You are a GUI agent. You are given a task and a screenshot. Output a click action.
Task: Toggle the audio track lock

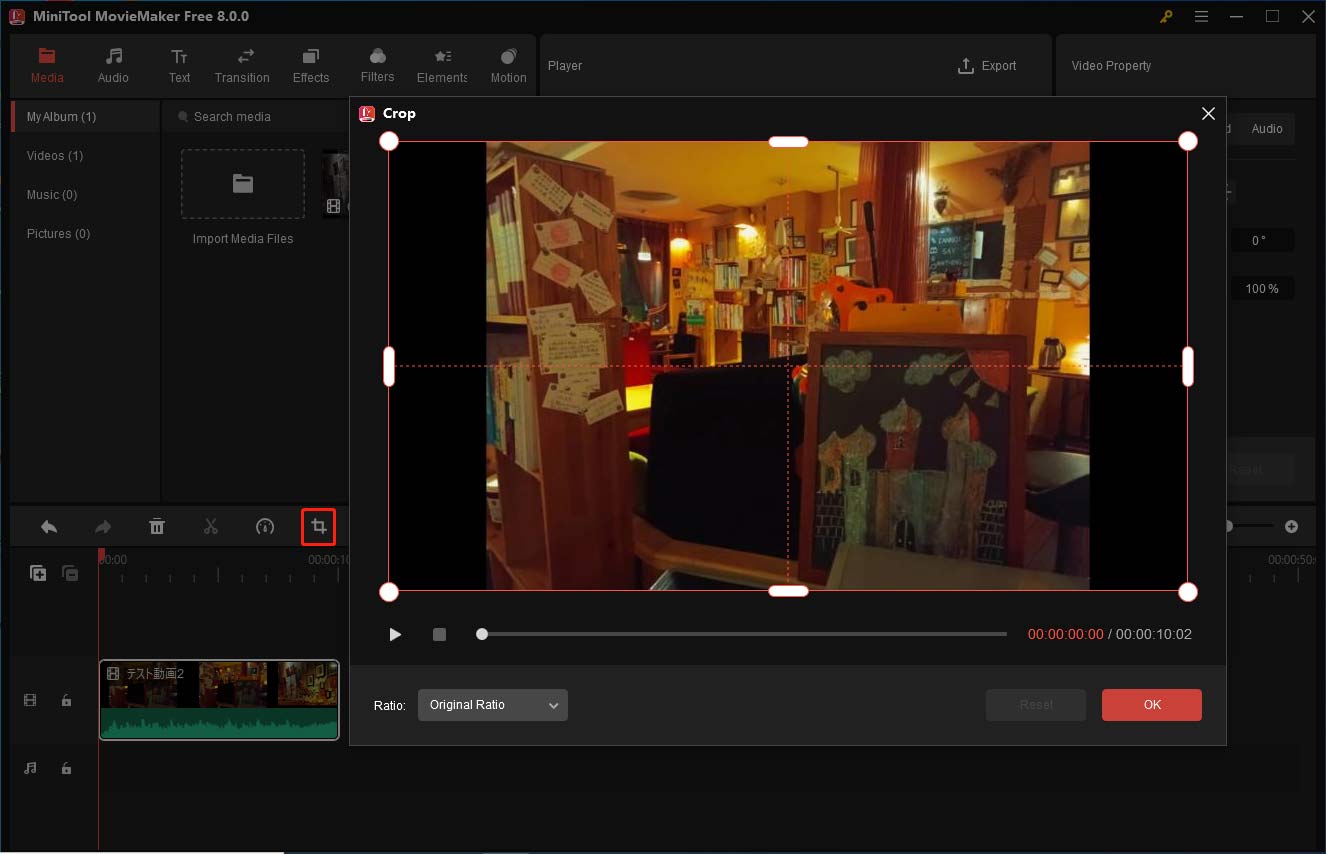tap(66, 768)
